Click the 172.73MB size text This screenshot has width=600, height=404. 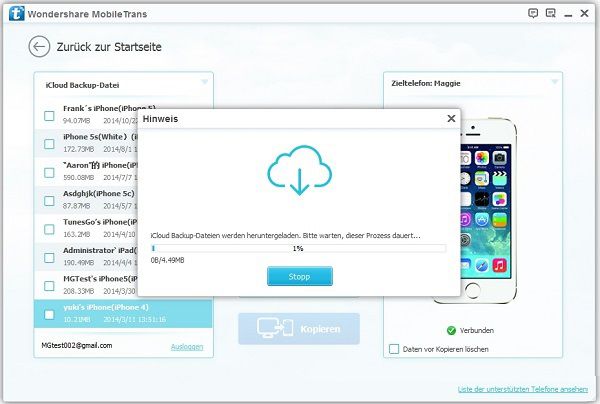(78, 149)
